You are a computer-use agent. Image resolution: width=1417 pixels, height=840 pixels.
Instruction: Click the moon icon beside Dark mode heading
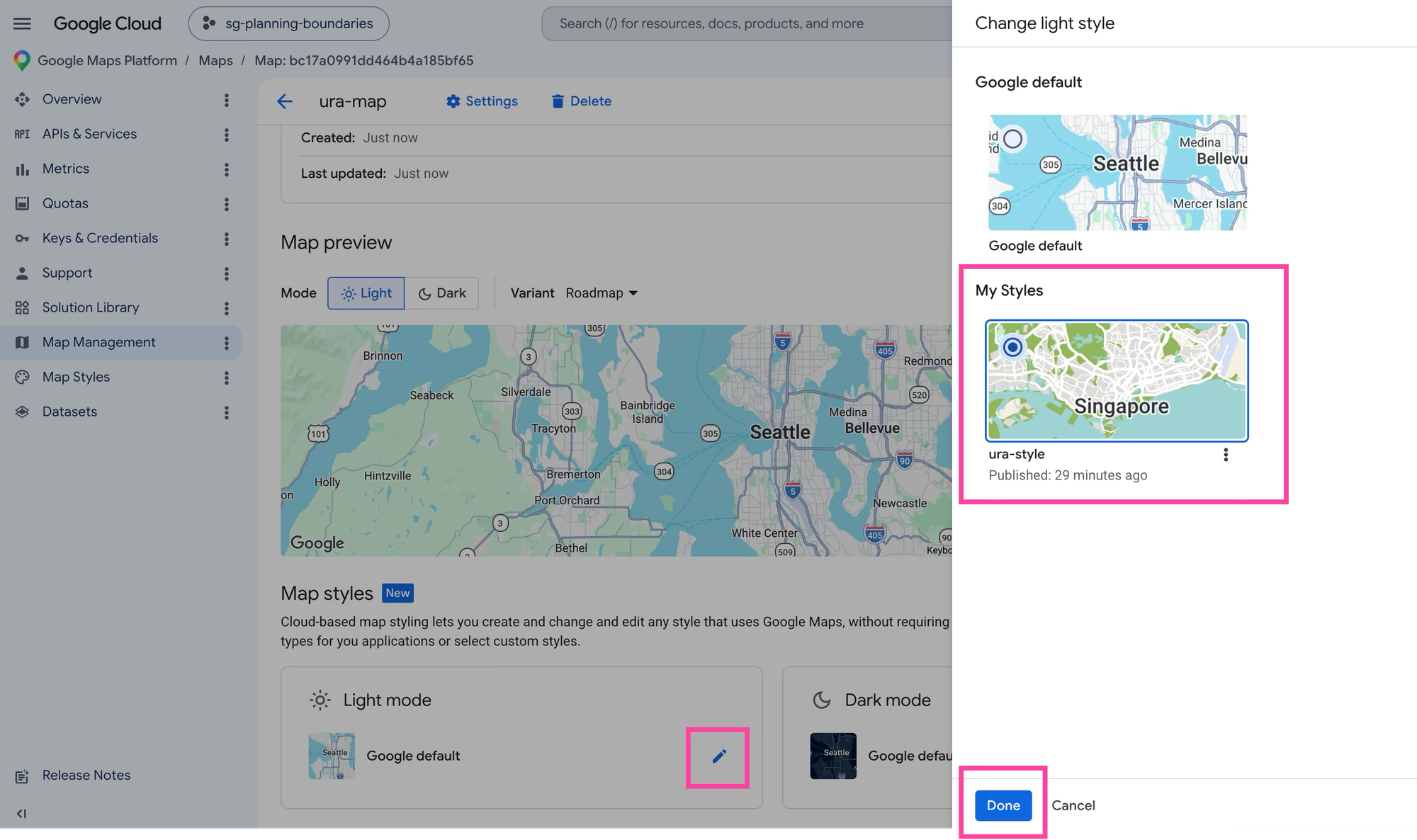pyautogui.click(x=822, y=700)
